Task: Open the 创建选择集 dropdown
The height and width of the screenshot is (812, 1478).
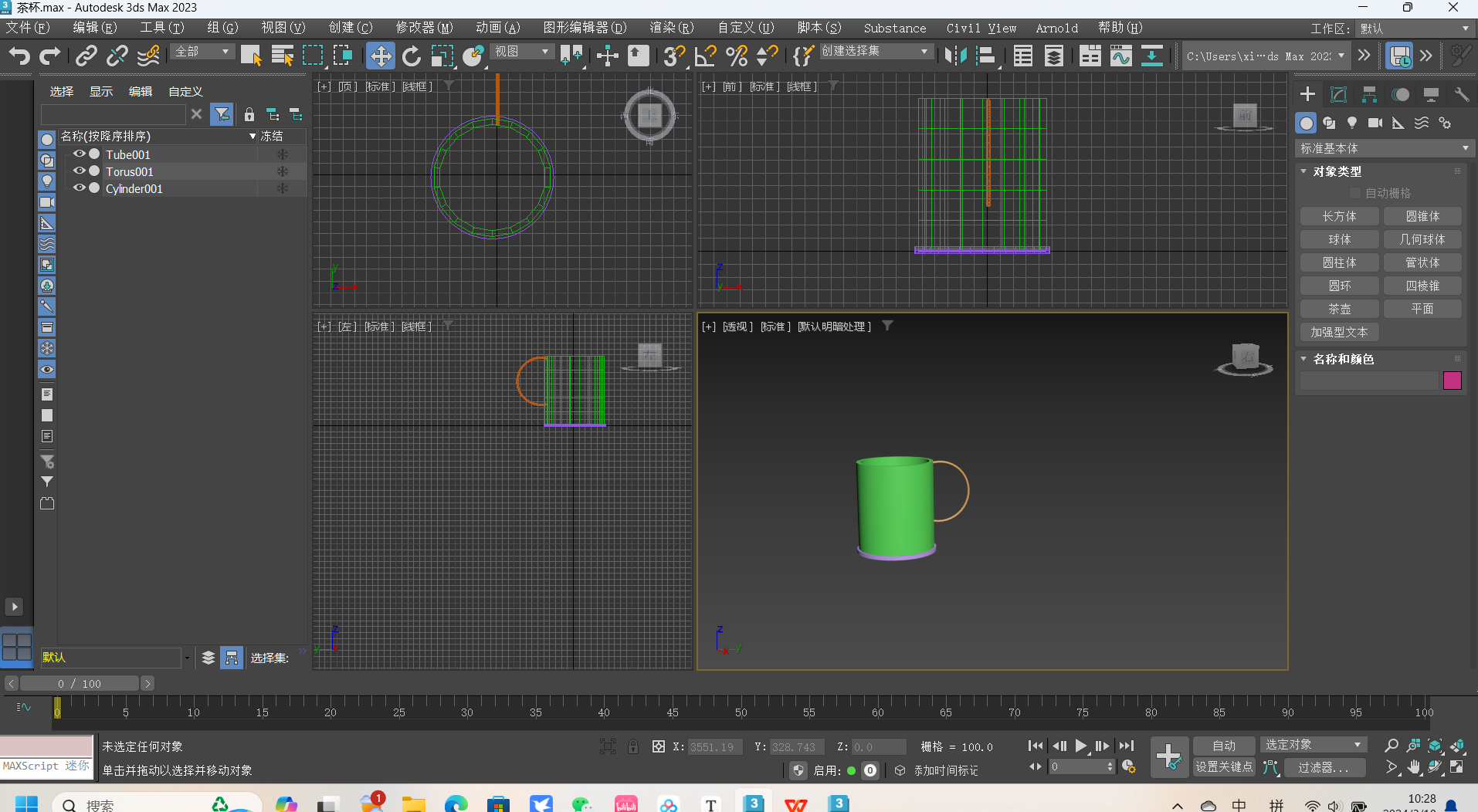Action: point(876,51)
